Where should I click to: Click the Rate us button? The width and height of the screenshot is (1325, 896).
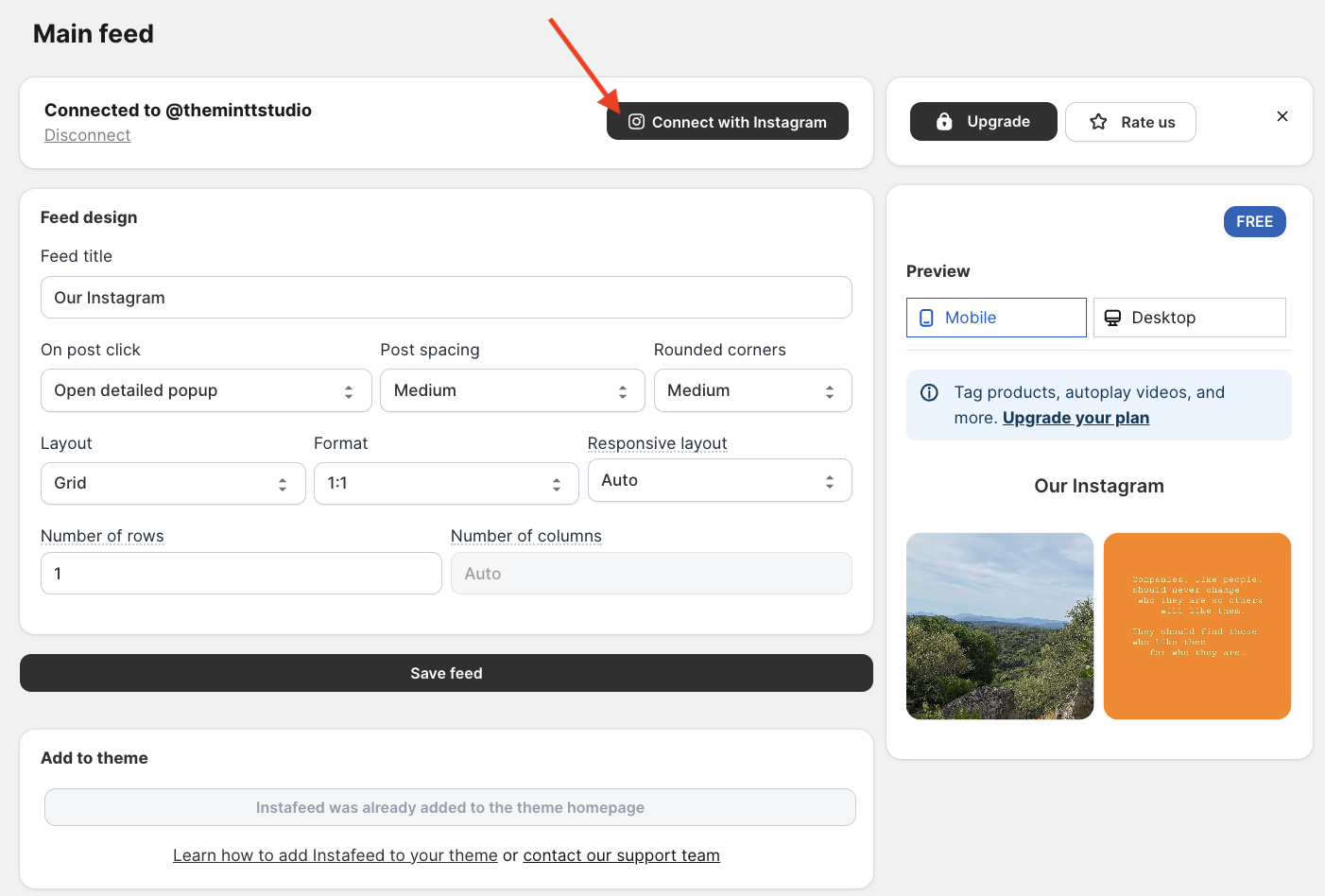pyautogui.click(x=1130, y=122)
